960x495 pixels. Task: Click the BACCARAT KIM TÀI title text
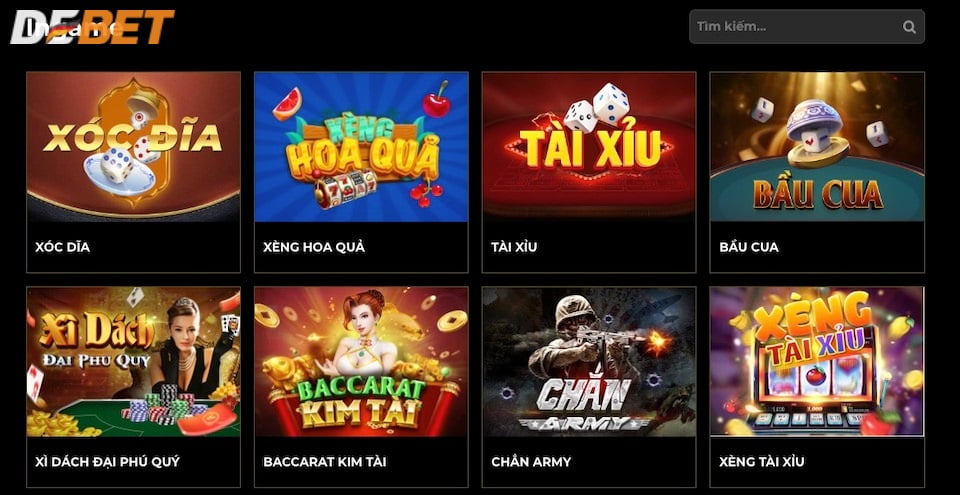[x=324, y=461]
